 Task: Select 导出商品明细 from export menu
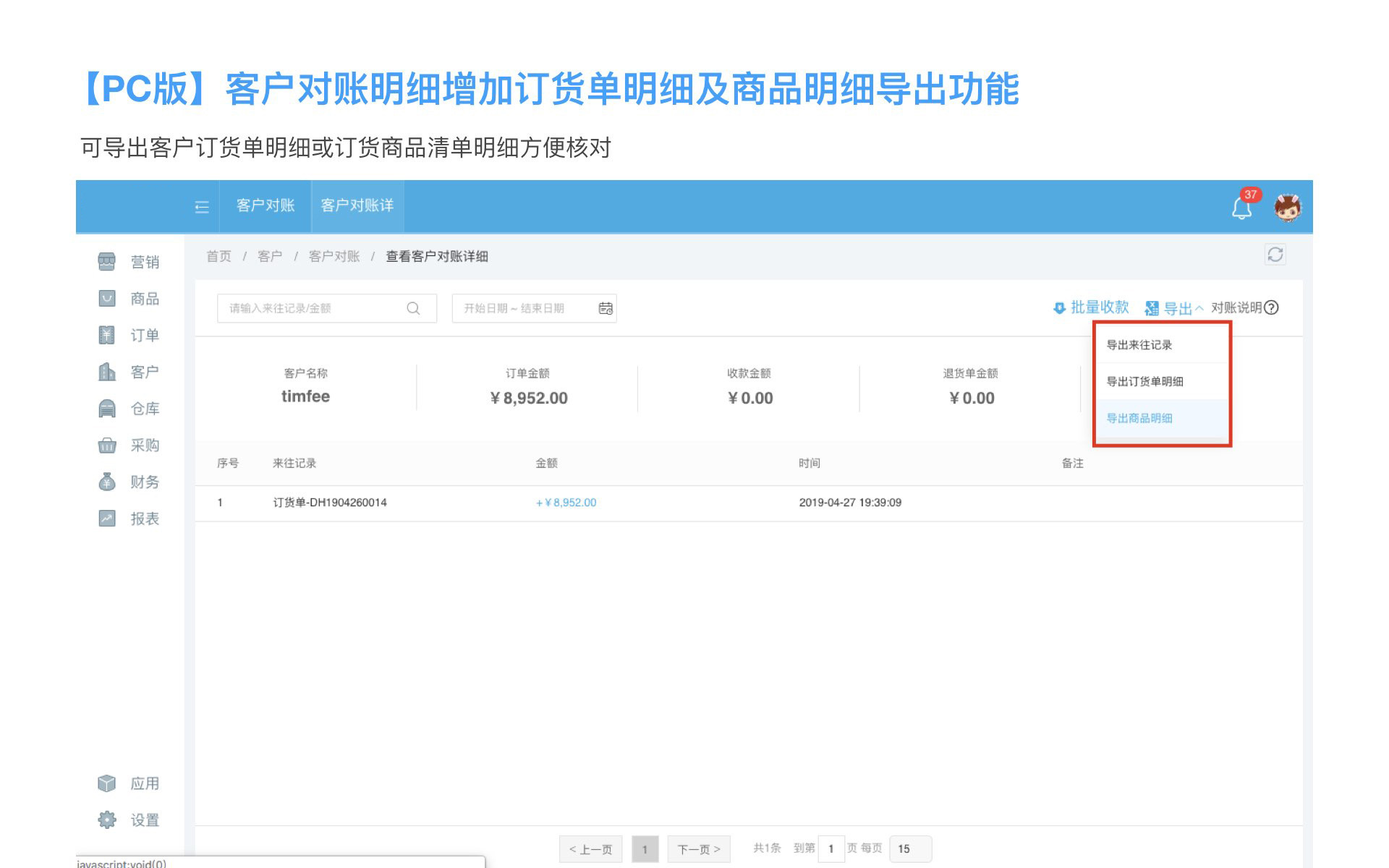tap(1139, 418)
